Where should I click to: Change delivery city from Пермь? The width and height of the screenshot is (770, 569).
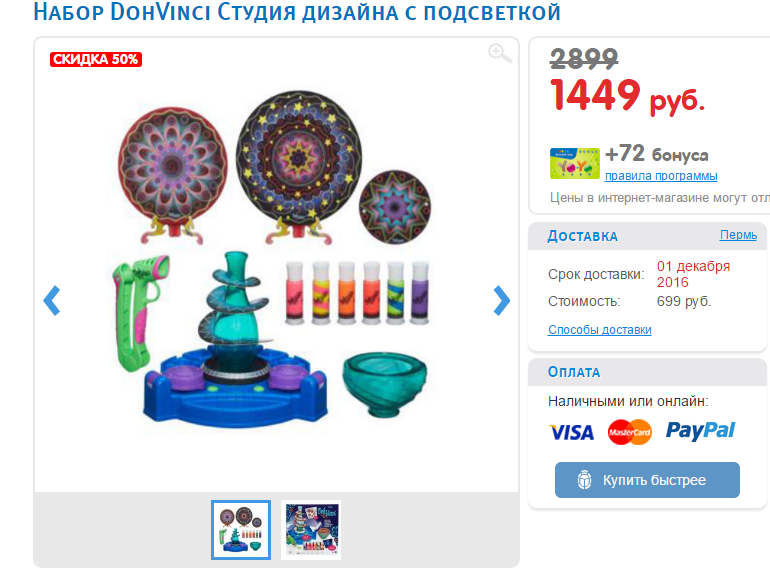738,235
